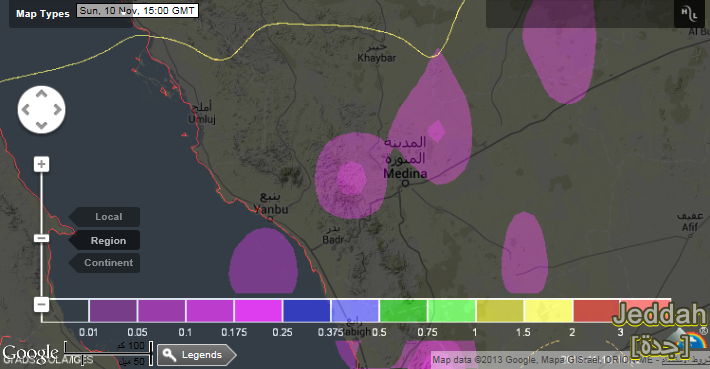
Task: Click the zoom slider handle
Action: (x=41, y=238)
